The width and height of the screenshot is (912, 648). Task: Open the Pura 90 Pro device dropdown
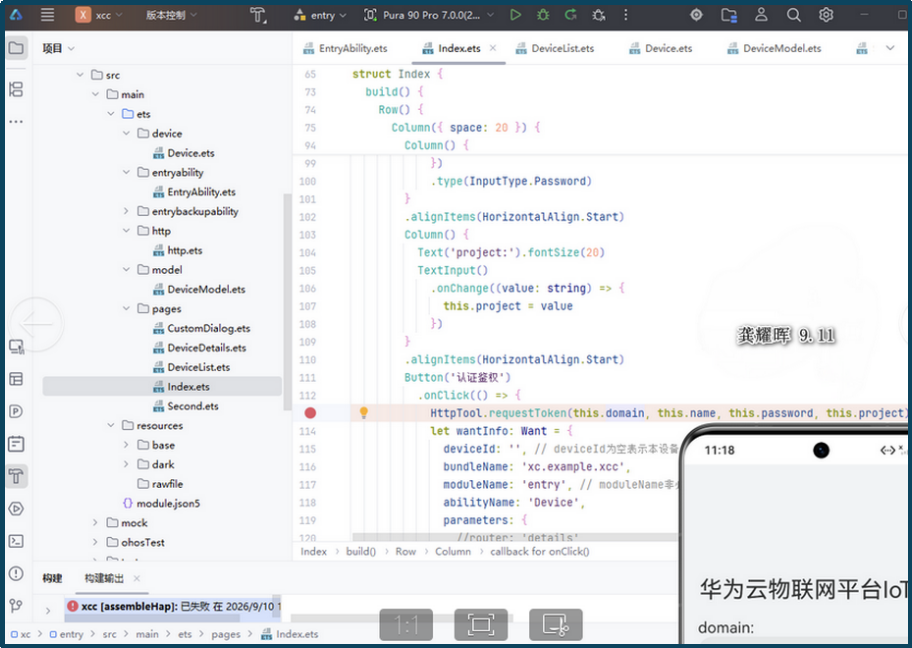[429, 15]
